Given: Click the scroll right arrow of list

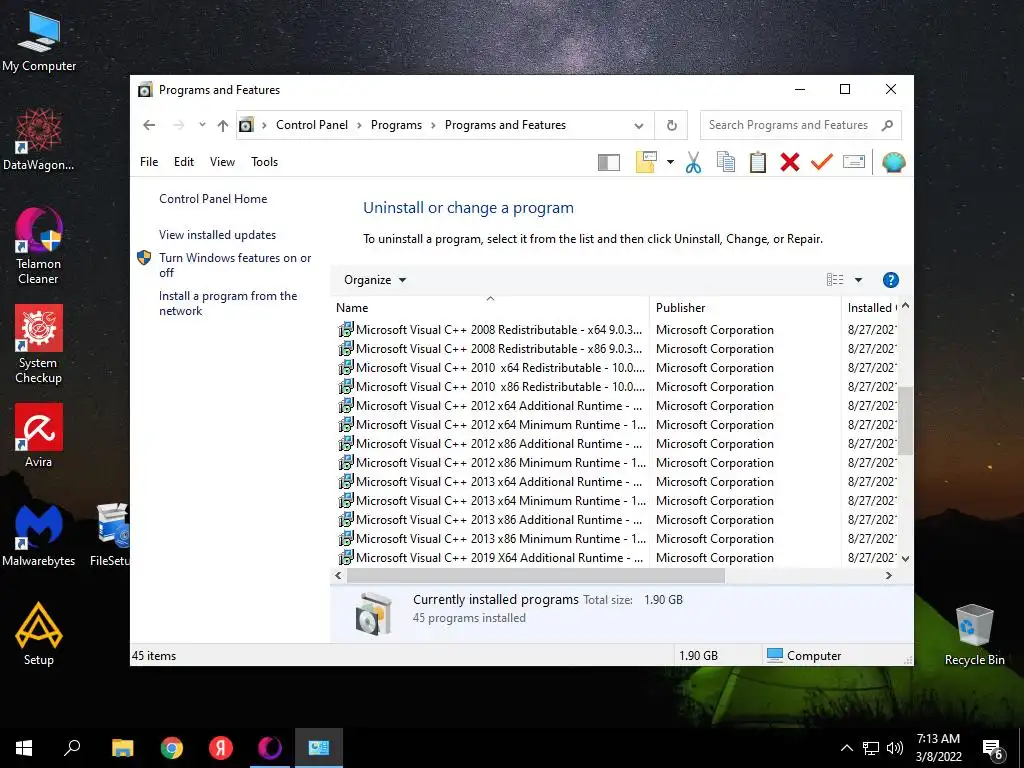Looking at the screenshot, I should [888, 576].
